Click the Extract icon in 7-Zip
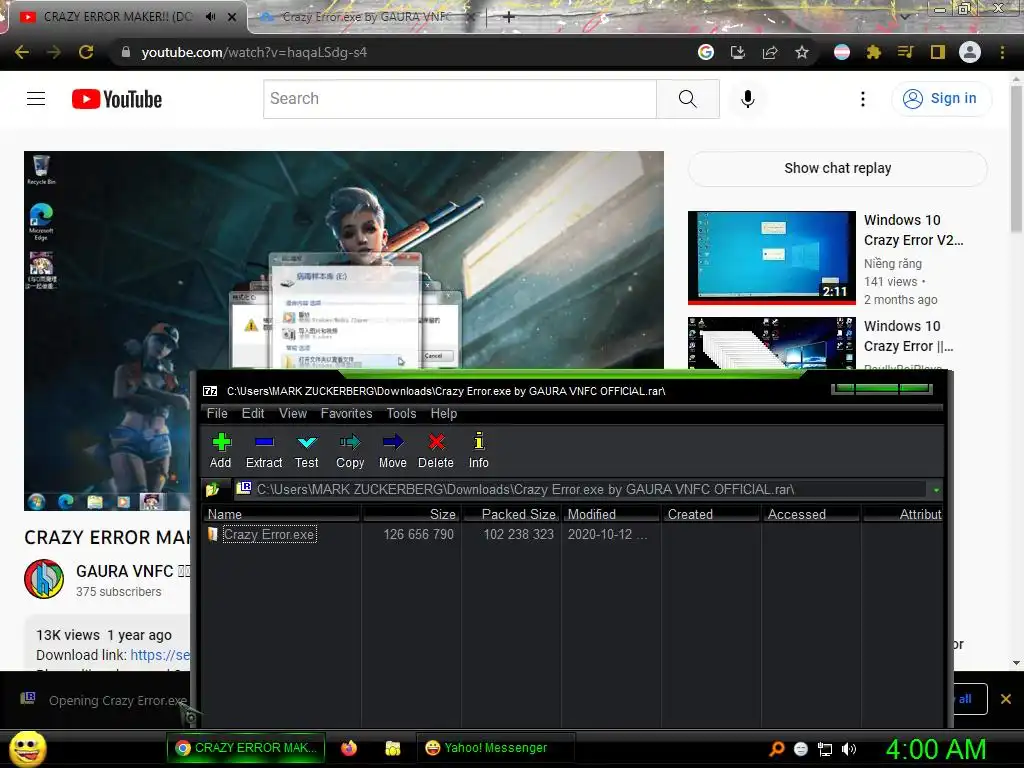The height and width of the screenshot is (768, 1024). click(x=264, y=442)
